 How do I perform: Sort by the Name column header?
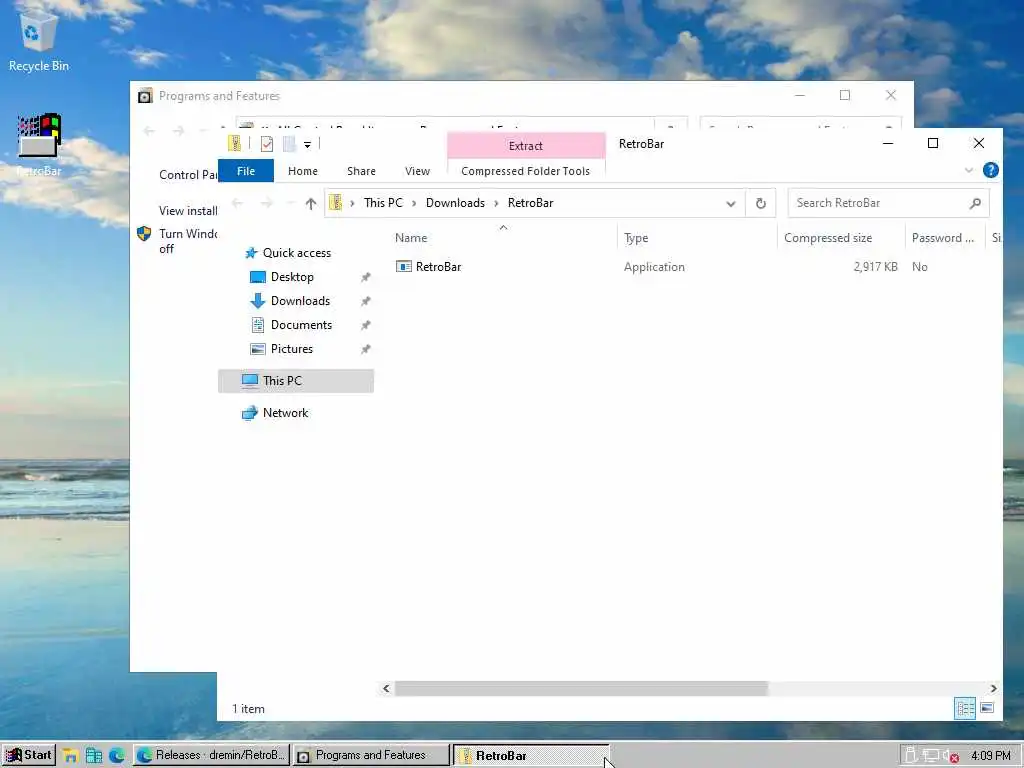(x=504, y=238)
